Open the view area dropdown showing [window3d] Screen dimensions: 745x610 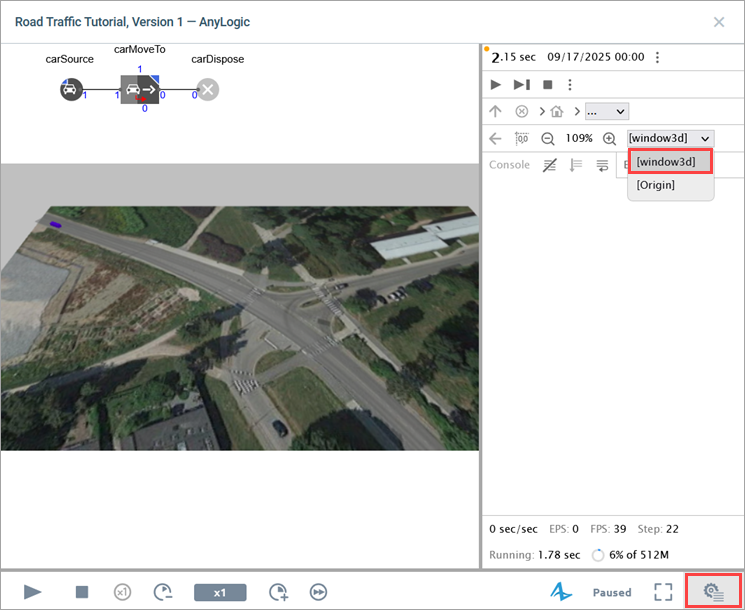point(671,138)
